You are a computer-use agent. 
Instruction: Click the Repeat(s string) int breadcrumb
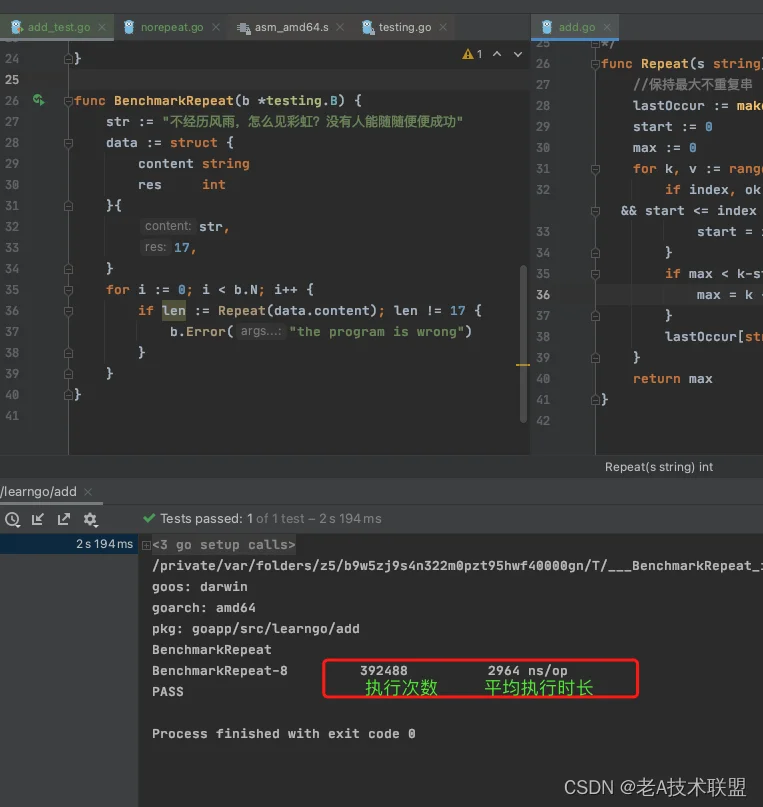(659, 467)
